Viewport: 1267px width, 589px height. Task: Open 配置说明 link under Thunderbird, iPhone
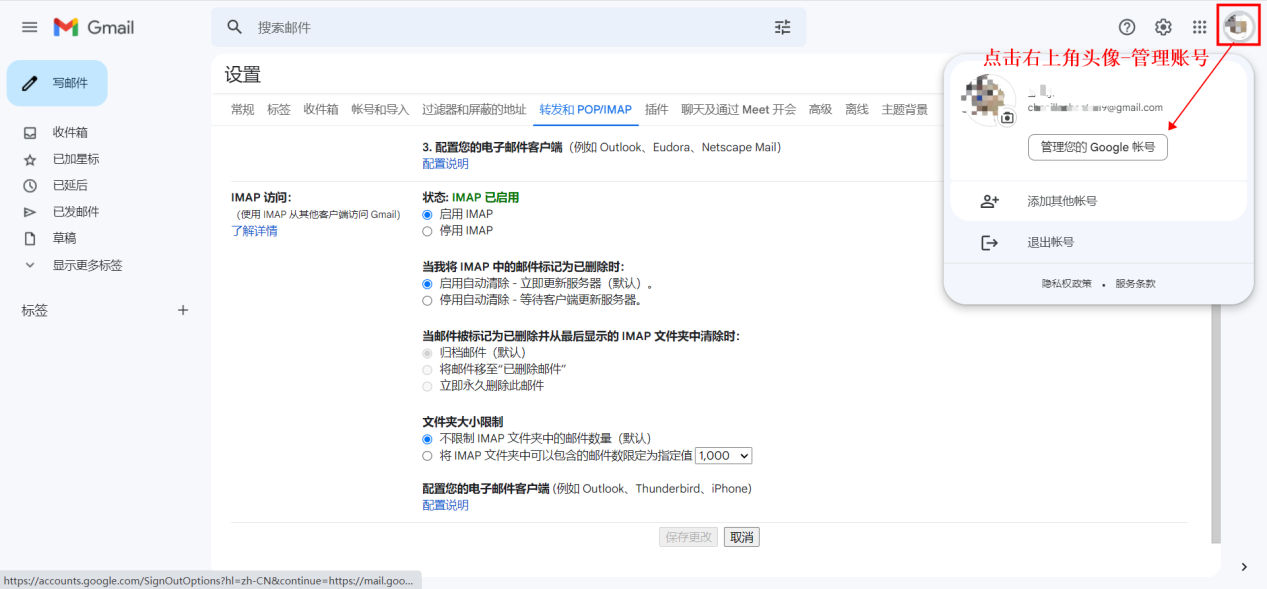[446, 505]
